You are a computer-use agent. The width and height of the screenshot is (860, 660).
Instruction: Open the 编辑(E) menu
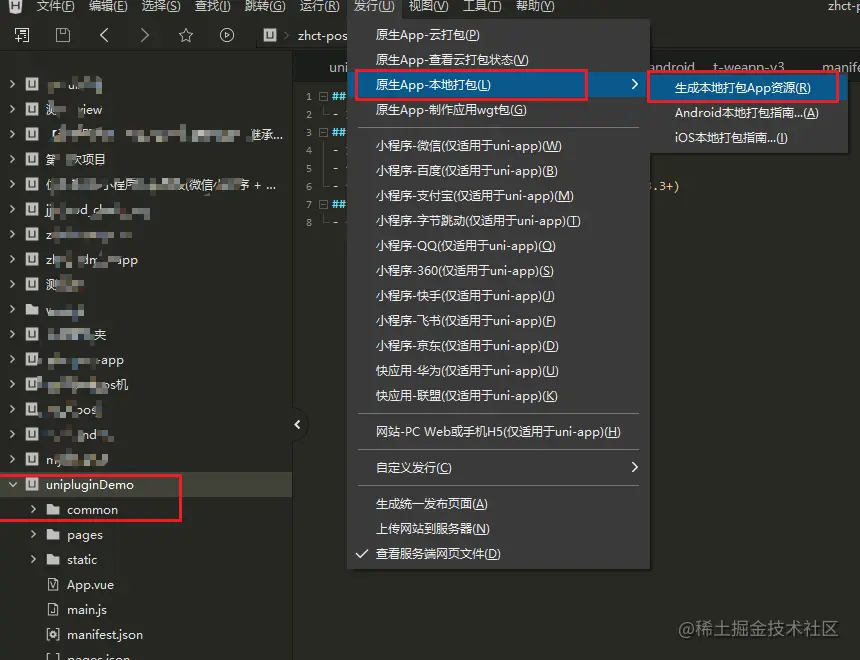coord(108,7)
